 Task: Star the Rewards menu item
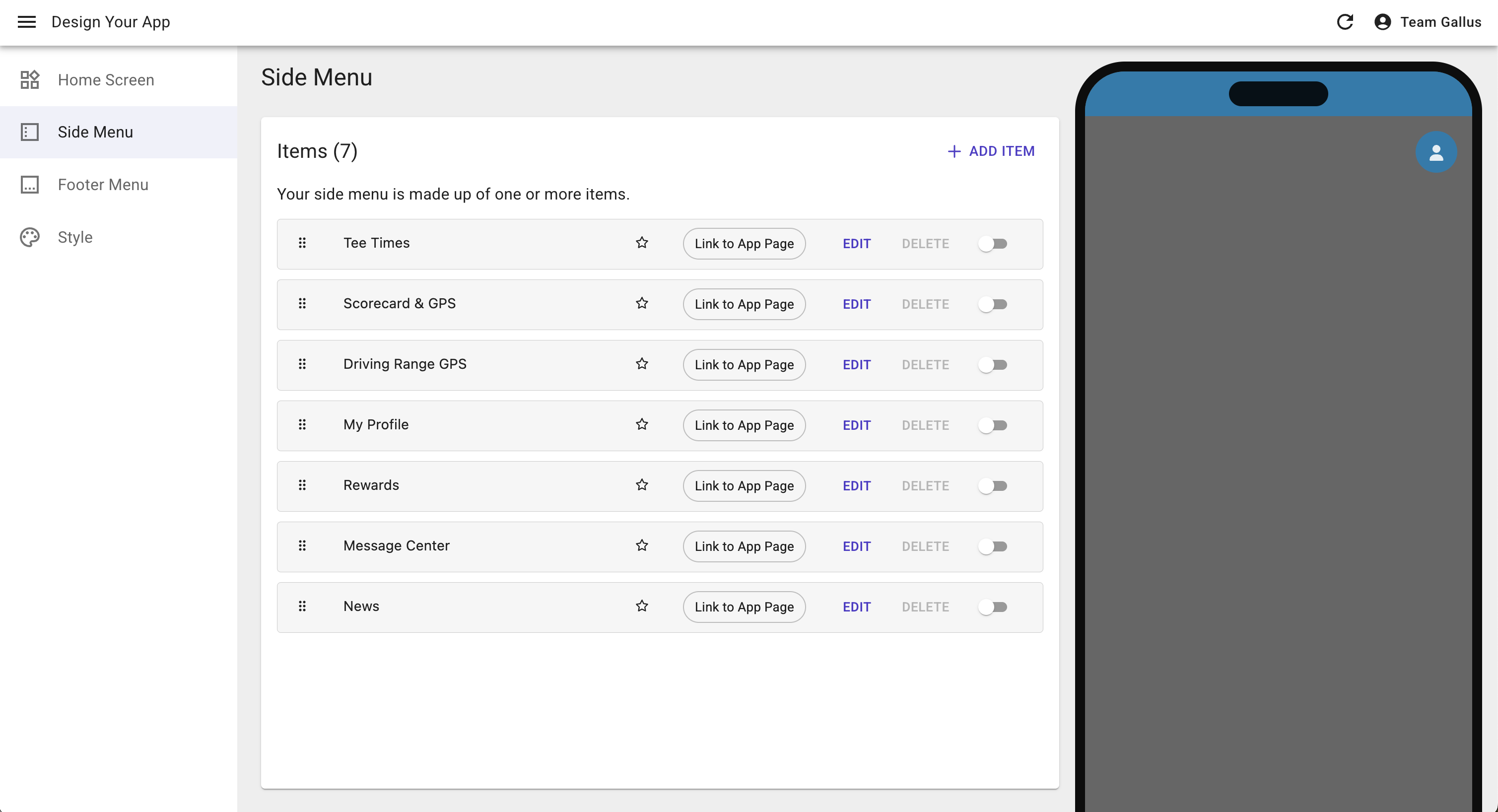[x=641, y=485]
